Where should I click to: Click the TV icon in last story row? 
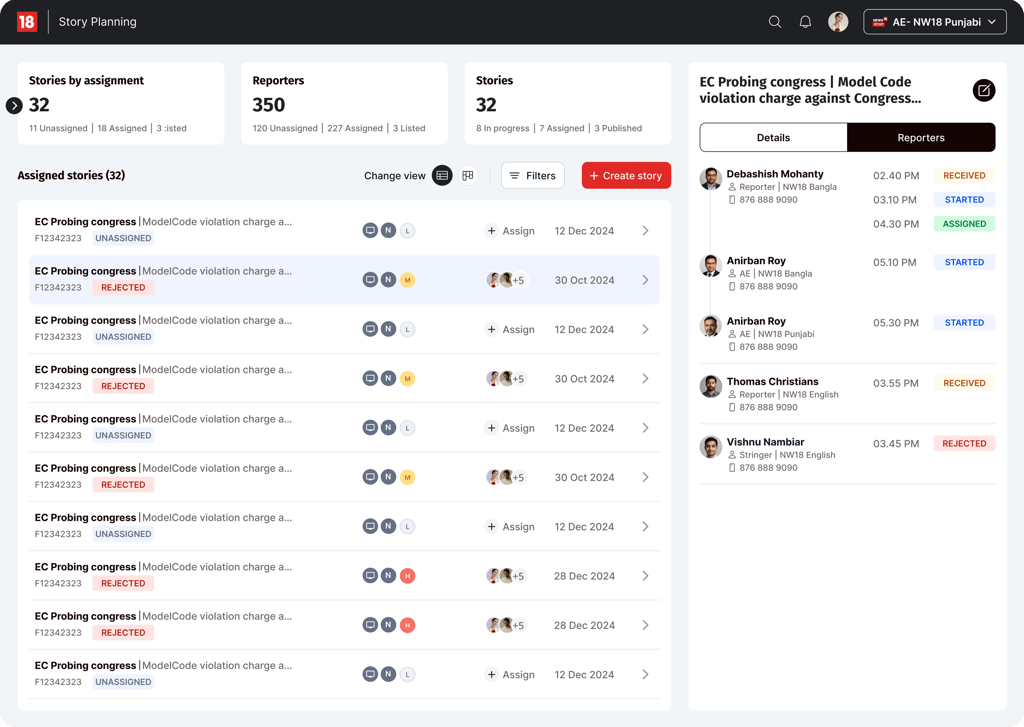pos(370,674)
